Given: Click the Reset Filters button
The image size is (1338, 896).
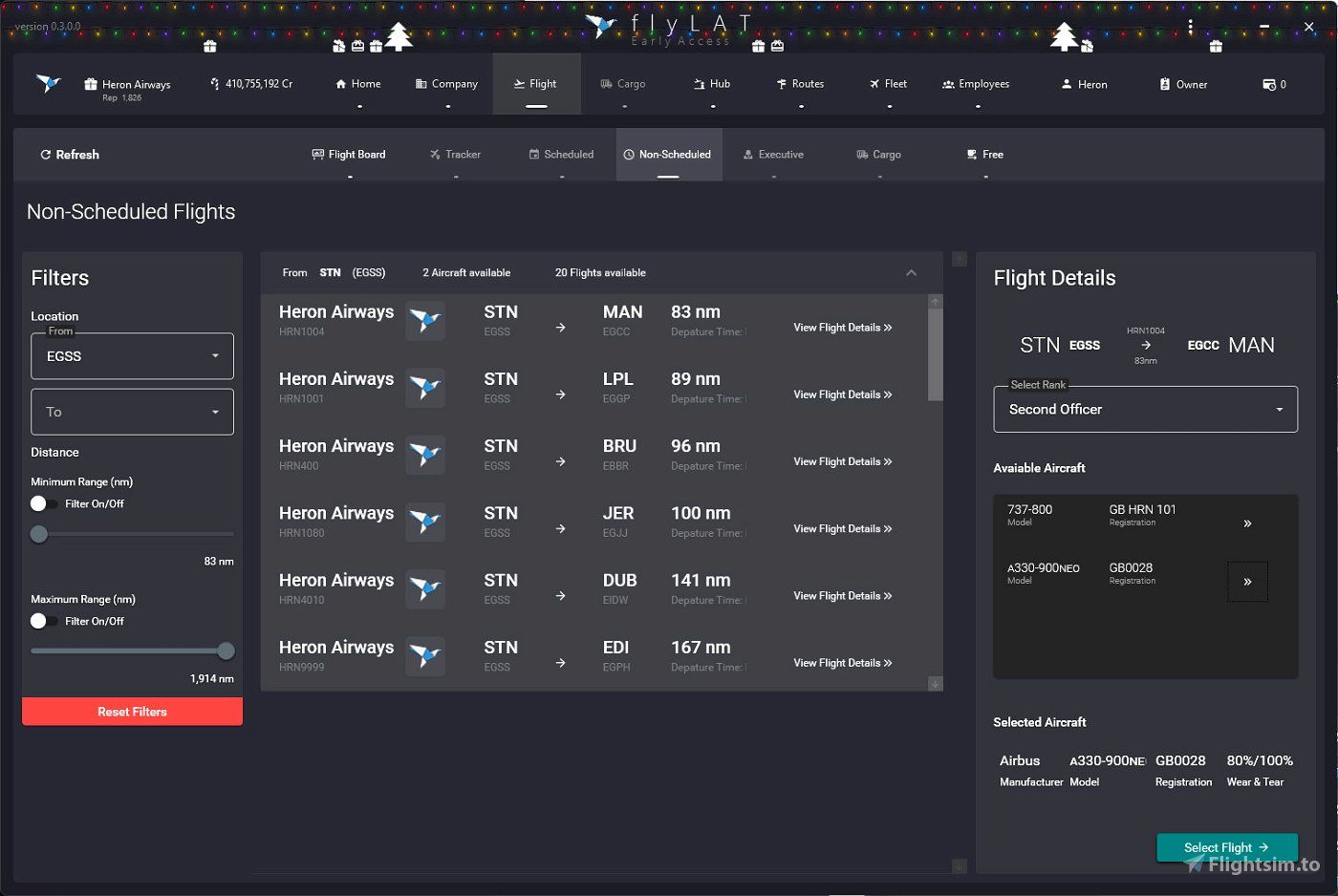Looking at the screenshot, I should (132, 712).
